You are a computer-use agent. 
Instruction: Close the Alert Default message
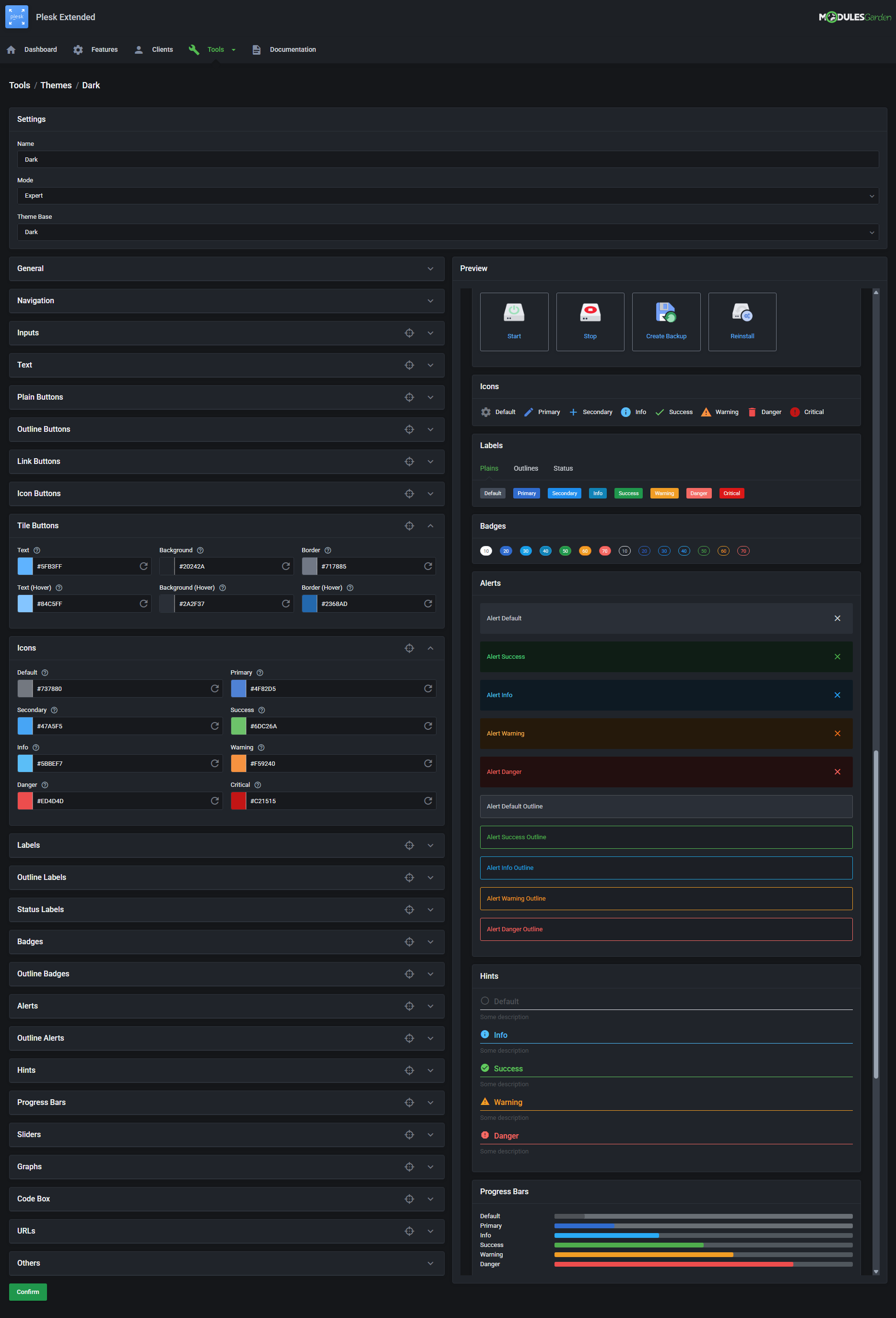tap(837, 618)
